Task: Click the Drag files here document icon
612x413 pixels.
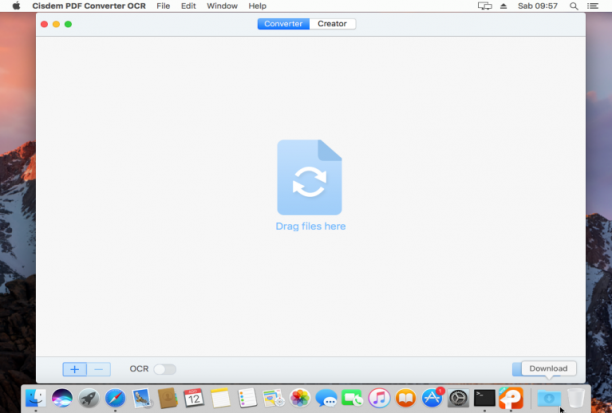Action: [x=310, y=177]
